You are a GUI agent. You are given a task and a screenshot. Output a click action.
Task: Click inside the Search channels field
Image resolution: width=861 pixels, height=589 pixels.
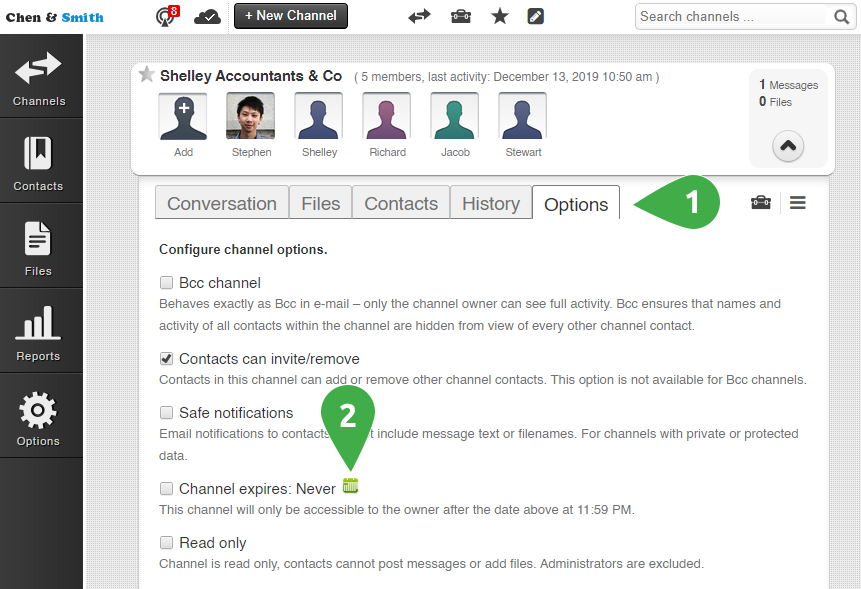point(730,16)
